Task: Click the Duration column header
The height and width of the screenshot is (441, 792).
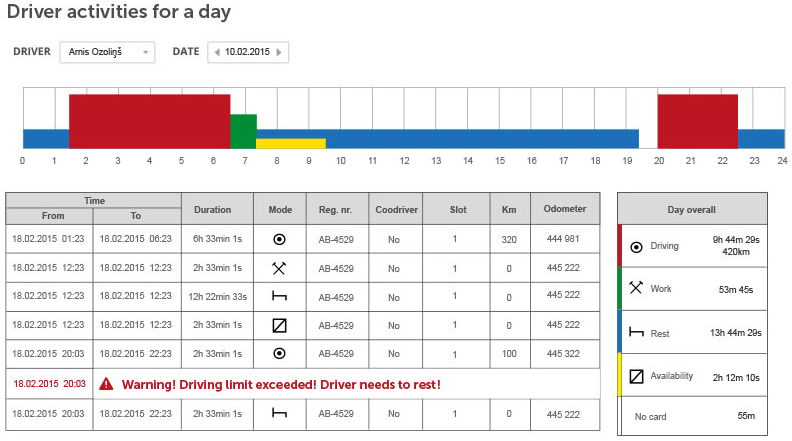Action: (211, 209)
